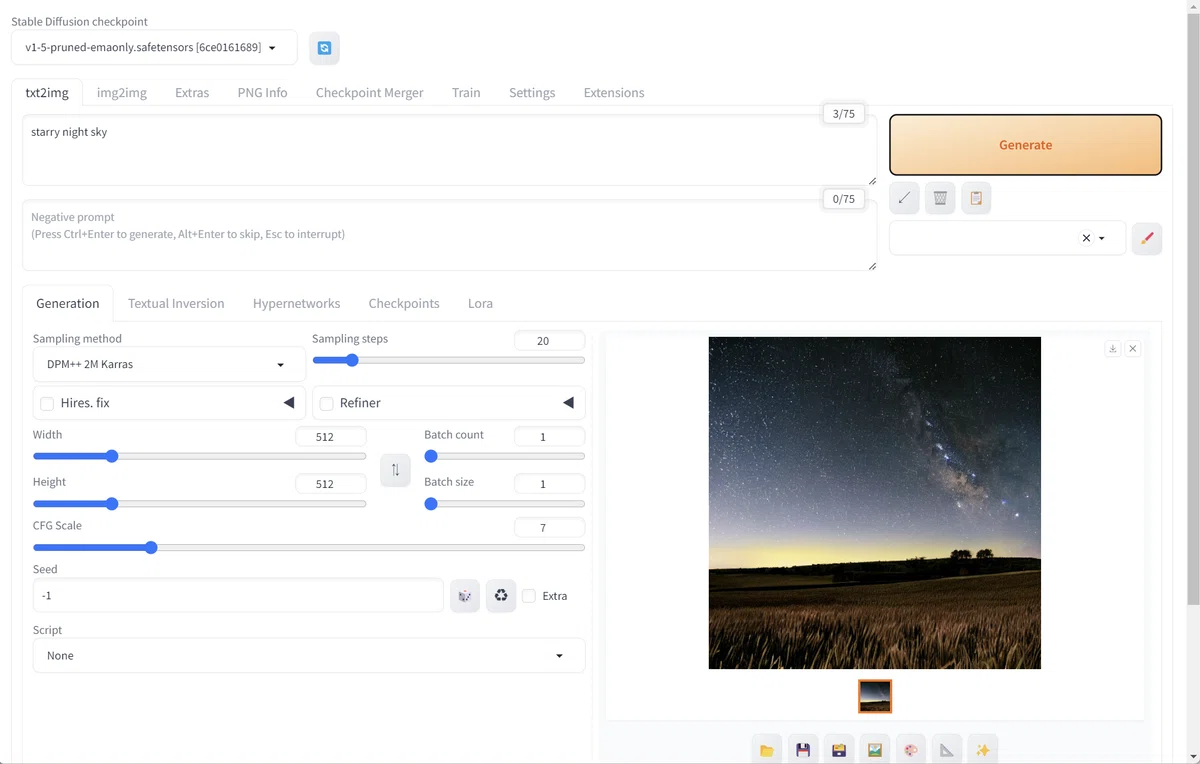Click the Seed input field
The width and height of the screenshot is (1200, 764).
tap(238, 595)
